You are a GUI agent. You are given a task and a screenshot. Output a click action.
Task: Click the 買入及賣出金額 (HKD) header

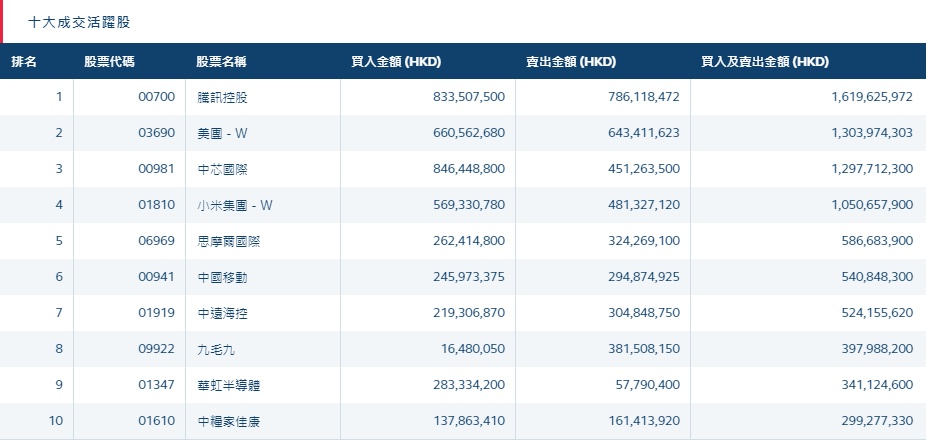(765, 62)
